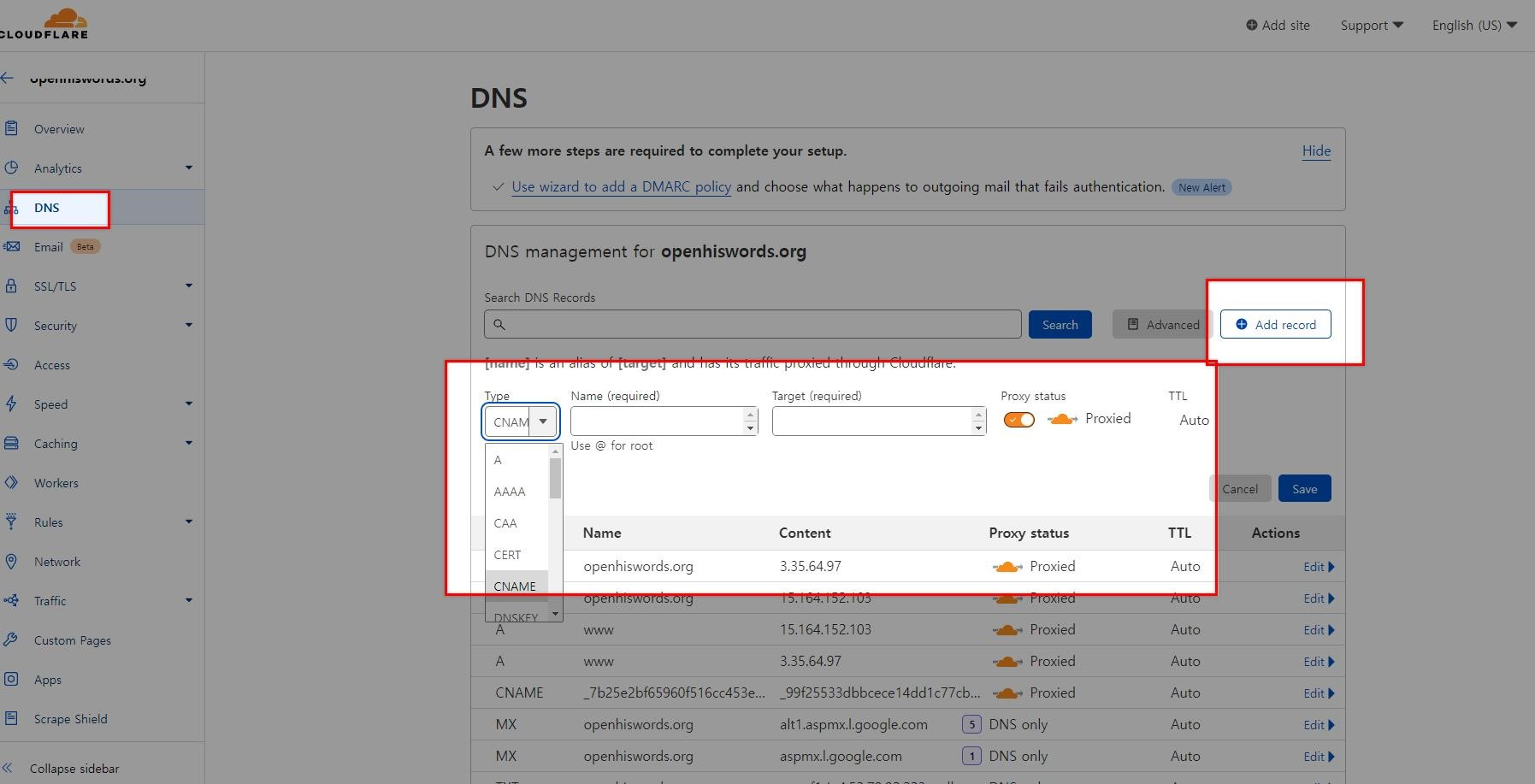The width and height of the screenshot is (1535, 784).
Task: Click Collapse sidebar text
Action: point(74,769)
